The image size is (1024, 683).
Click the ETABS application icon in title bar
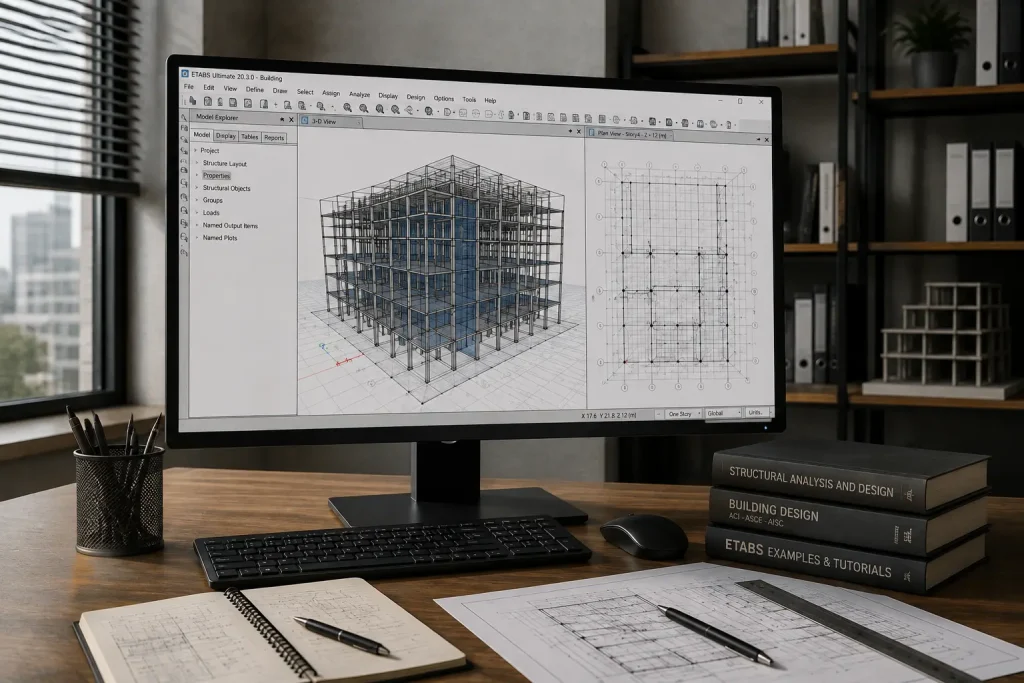click(185, 74)
